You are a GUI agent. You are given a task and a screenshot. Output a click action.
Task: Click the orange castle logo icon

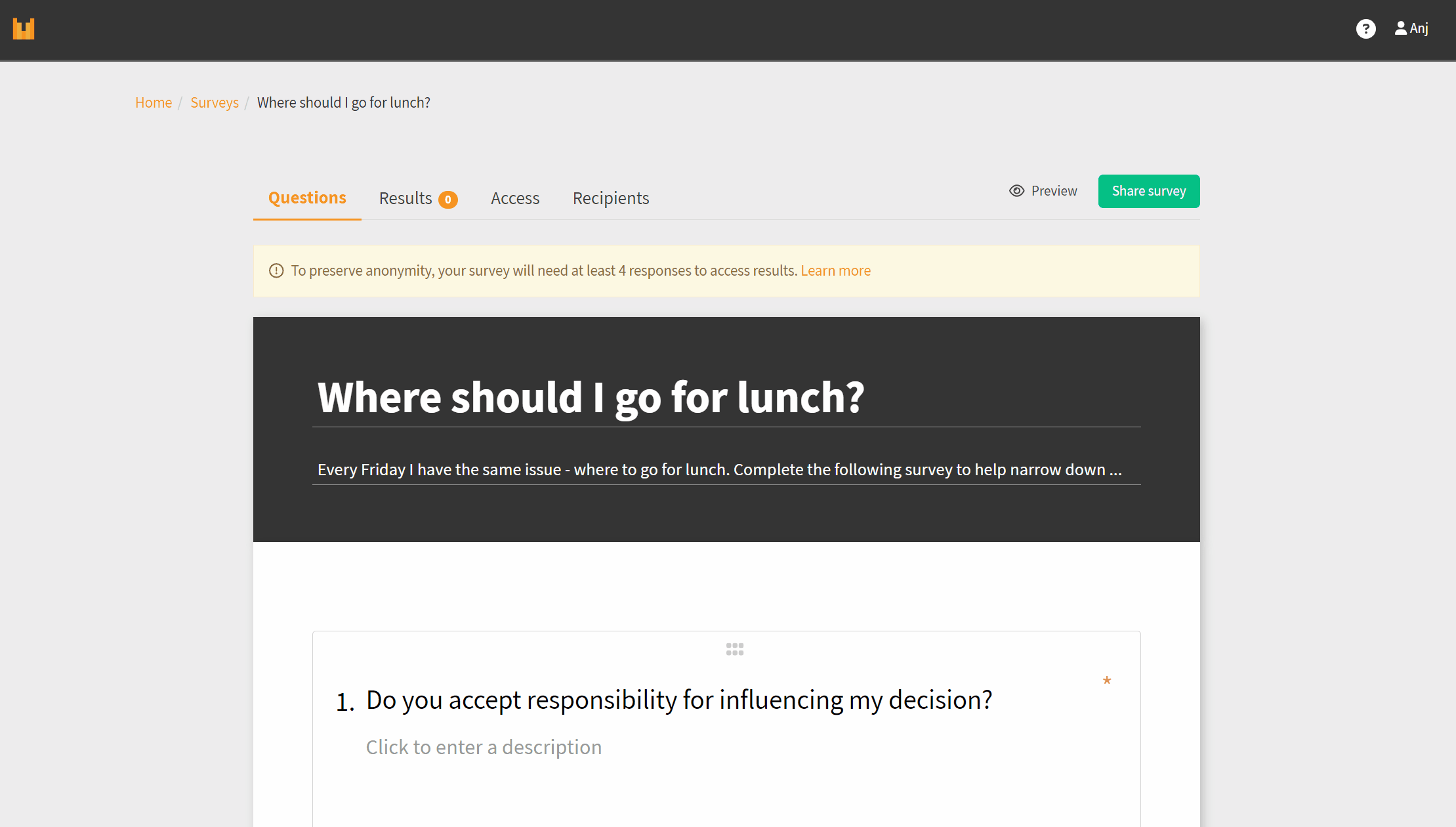(24, 29)
